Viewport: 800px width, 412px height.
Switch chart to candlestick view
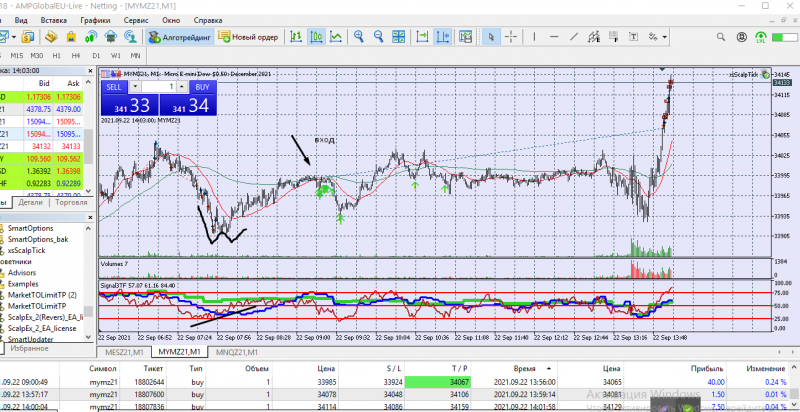[316, 37]
